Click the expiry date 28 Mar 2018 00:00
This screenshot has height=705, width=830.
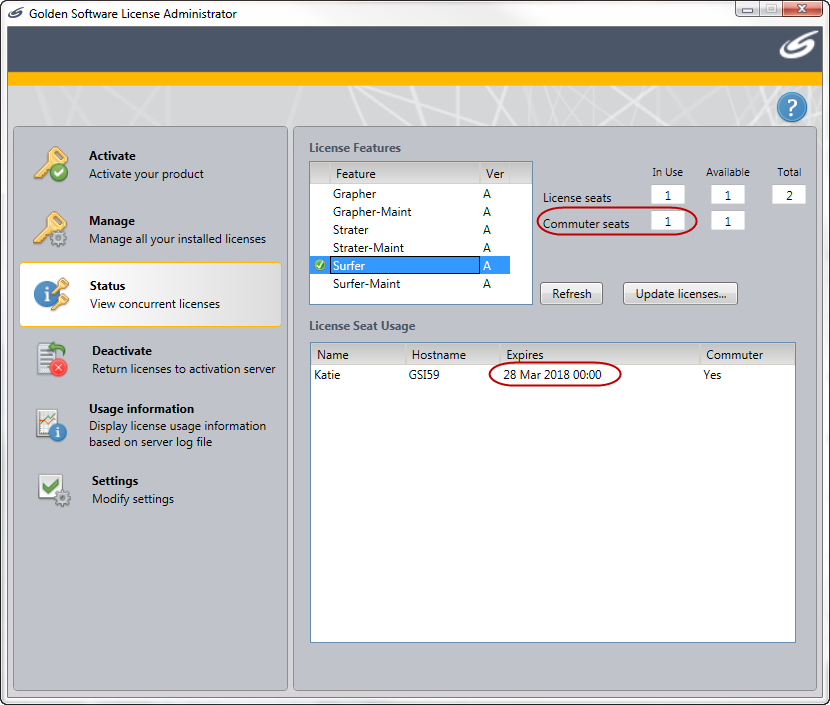coord(552,375)
